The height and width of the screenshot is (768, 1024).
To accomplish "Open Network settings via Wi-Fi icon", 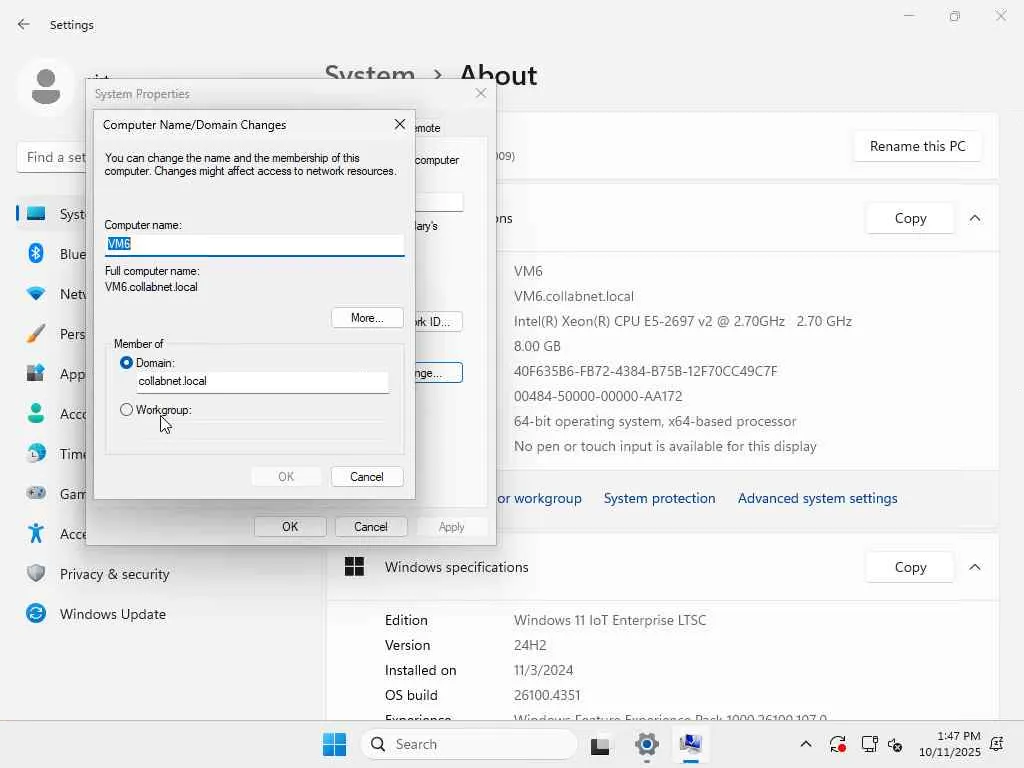I will 36,294.
